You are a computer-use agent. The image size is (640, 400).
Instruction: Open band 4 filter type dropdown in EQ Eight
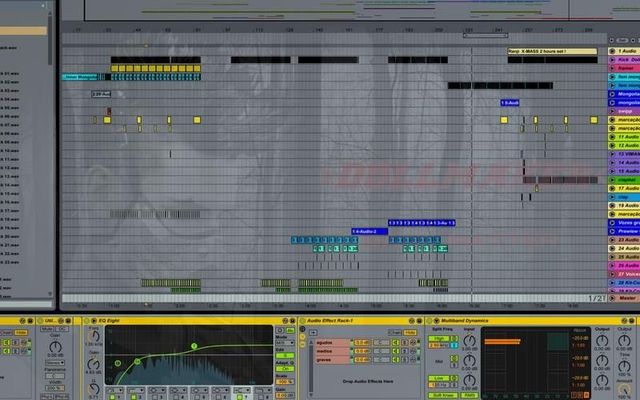point(177,391)
